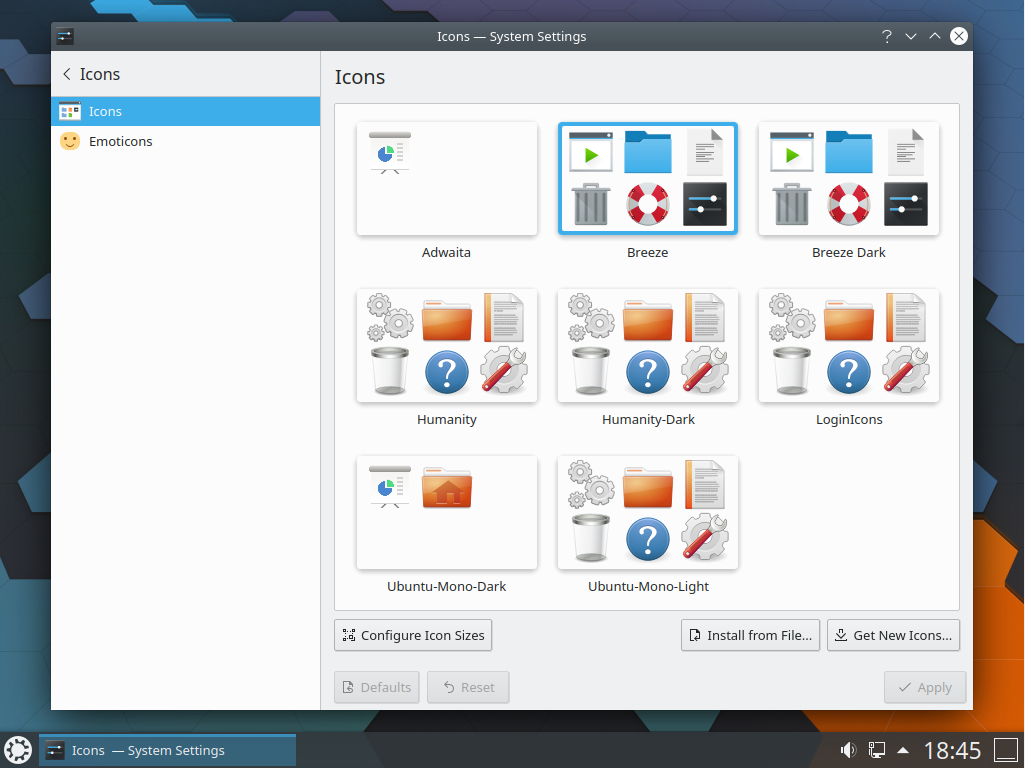Screen dimensions: 1025x768
Task: Click the LoginIcons trash bin icon
Action: tap(792, 371)
